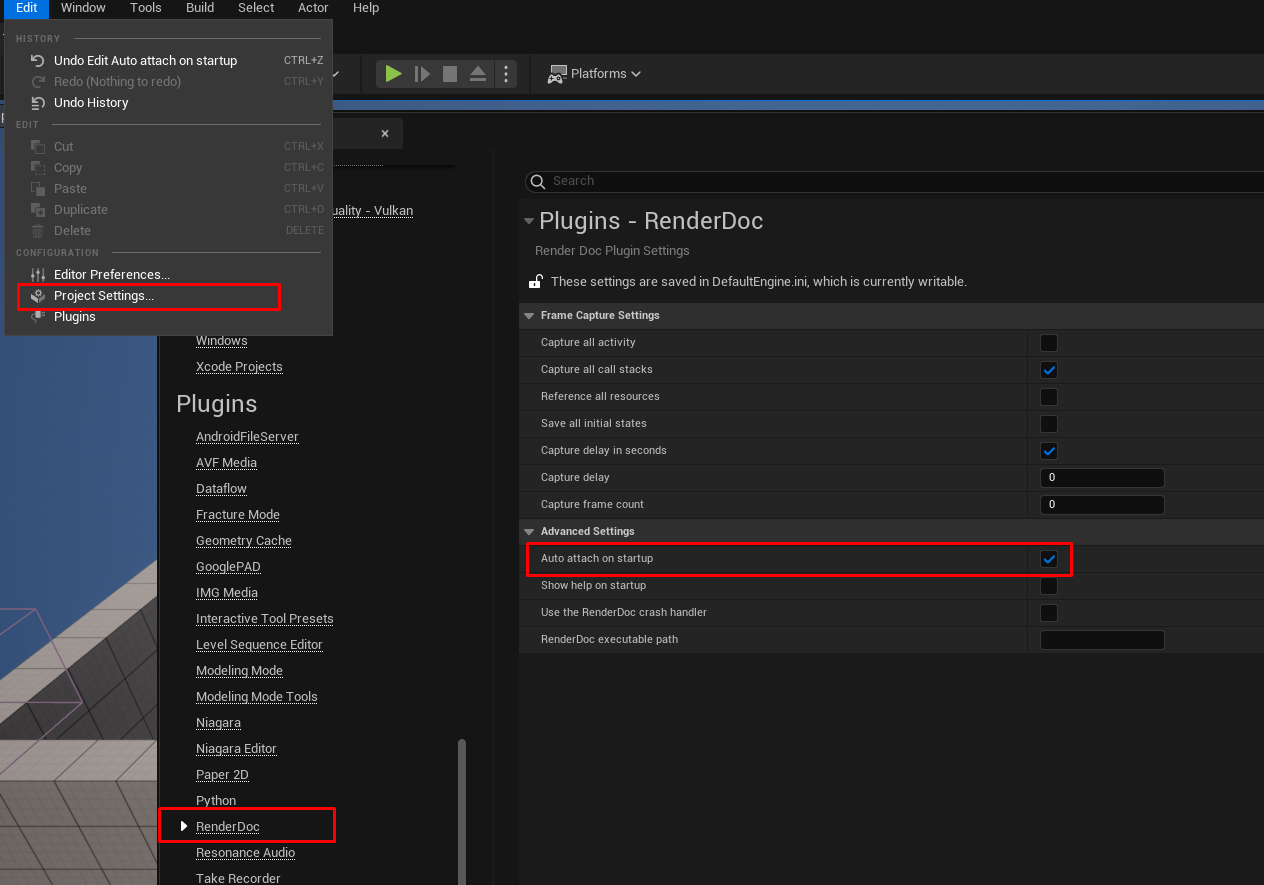Open the Build menu
Viewport: 1264px width, 885px height.
click(200, 8)
